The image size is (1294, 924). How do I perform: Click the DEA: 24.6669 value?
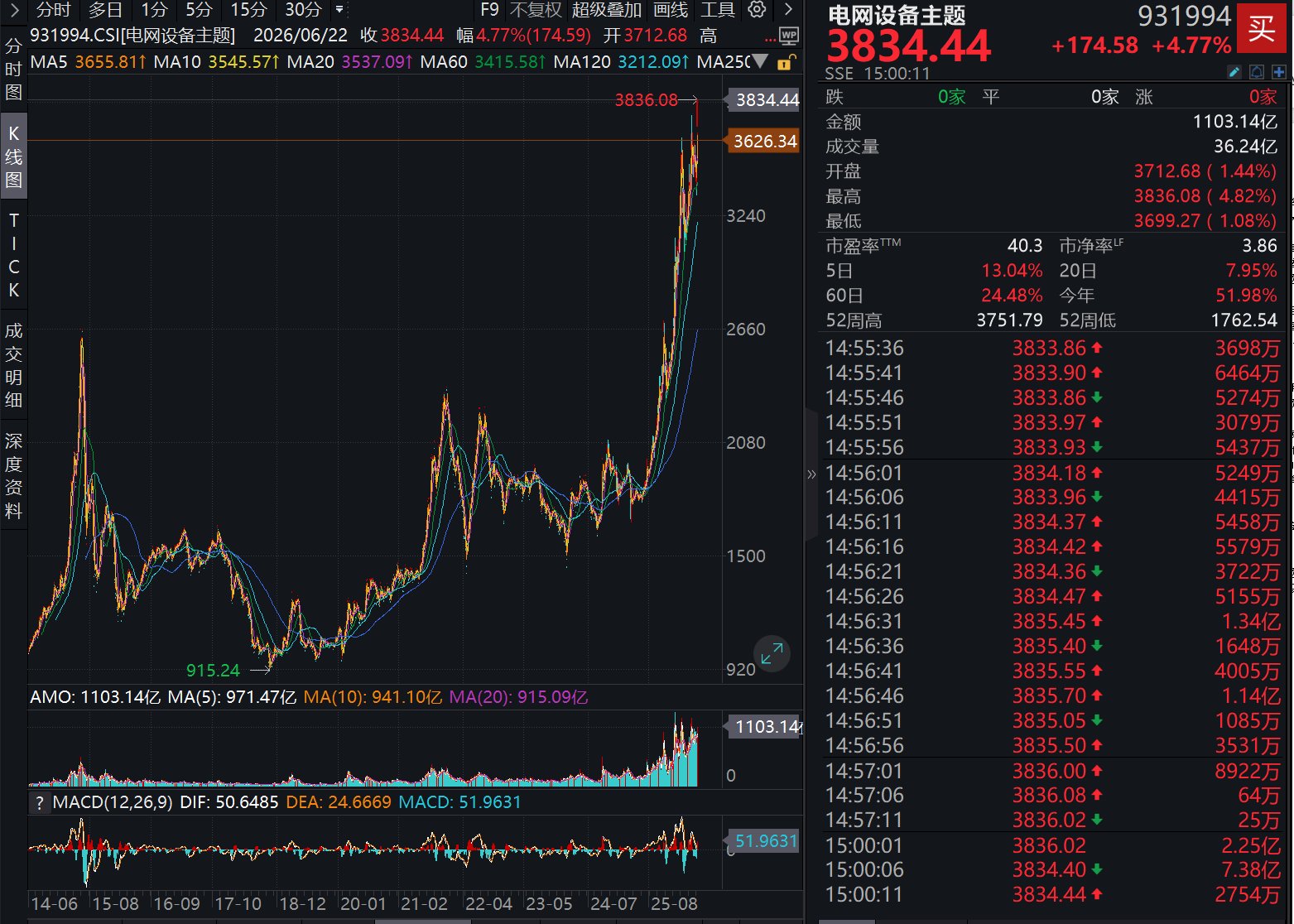[x=339, y=802]
